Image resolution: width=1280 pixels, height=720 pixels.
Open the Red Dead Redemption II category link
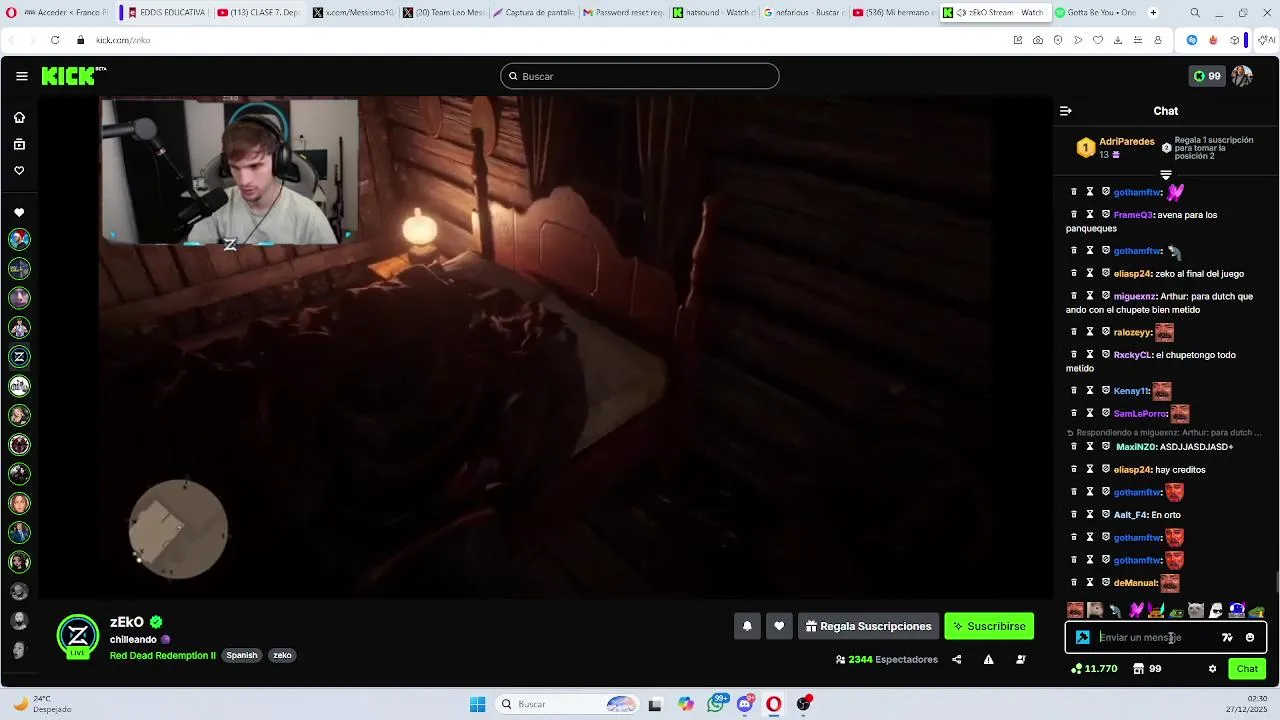(x=163, y=656)
